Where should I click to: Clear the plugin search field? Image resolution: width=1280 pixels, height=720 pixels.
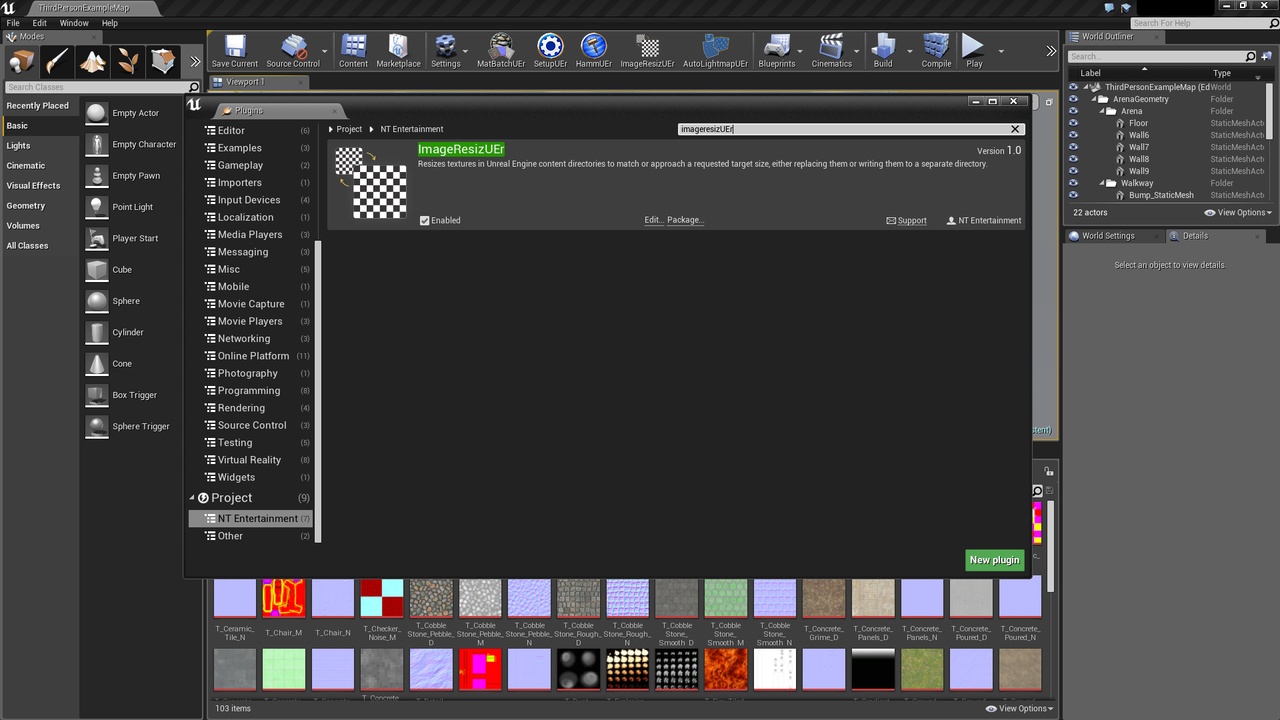[x=1015, y=129]
